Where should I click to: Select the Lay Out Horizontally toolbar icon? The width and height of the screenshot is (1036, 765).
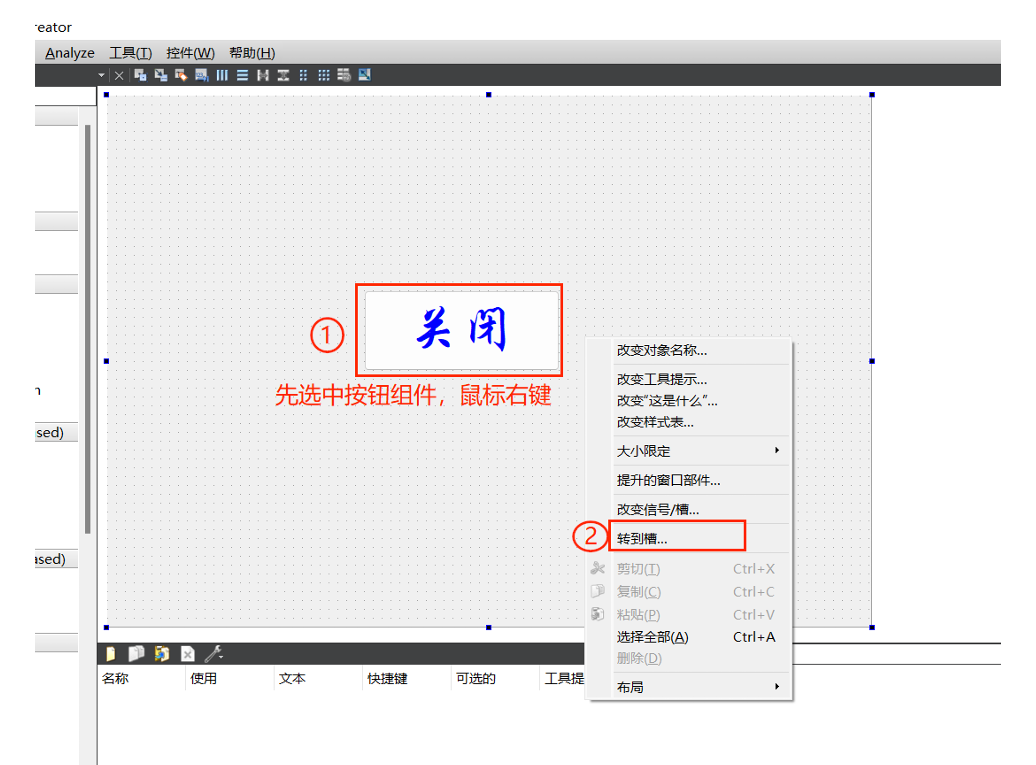click(x=222, y=75)
